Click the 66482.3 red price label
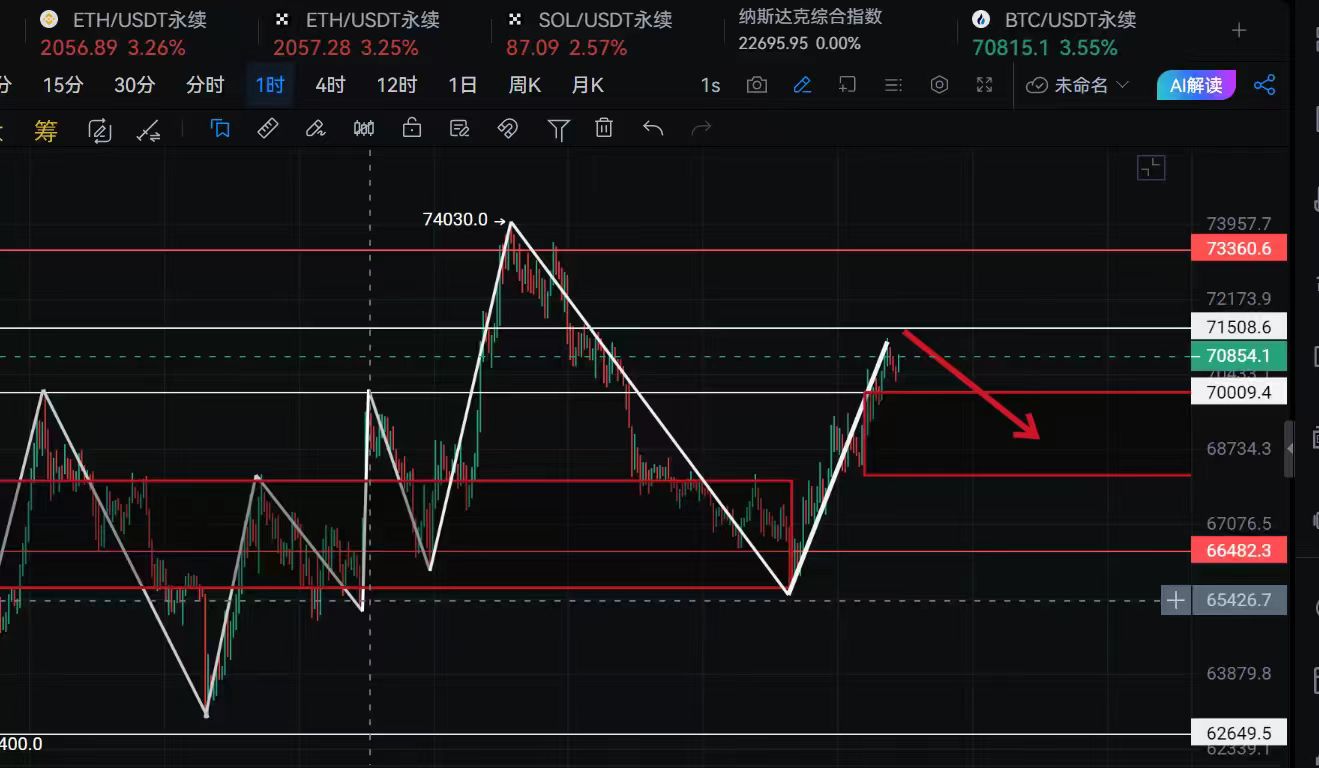Viewport: 1319px width, 768px height. point(1239,549)
